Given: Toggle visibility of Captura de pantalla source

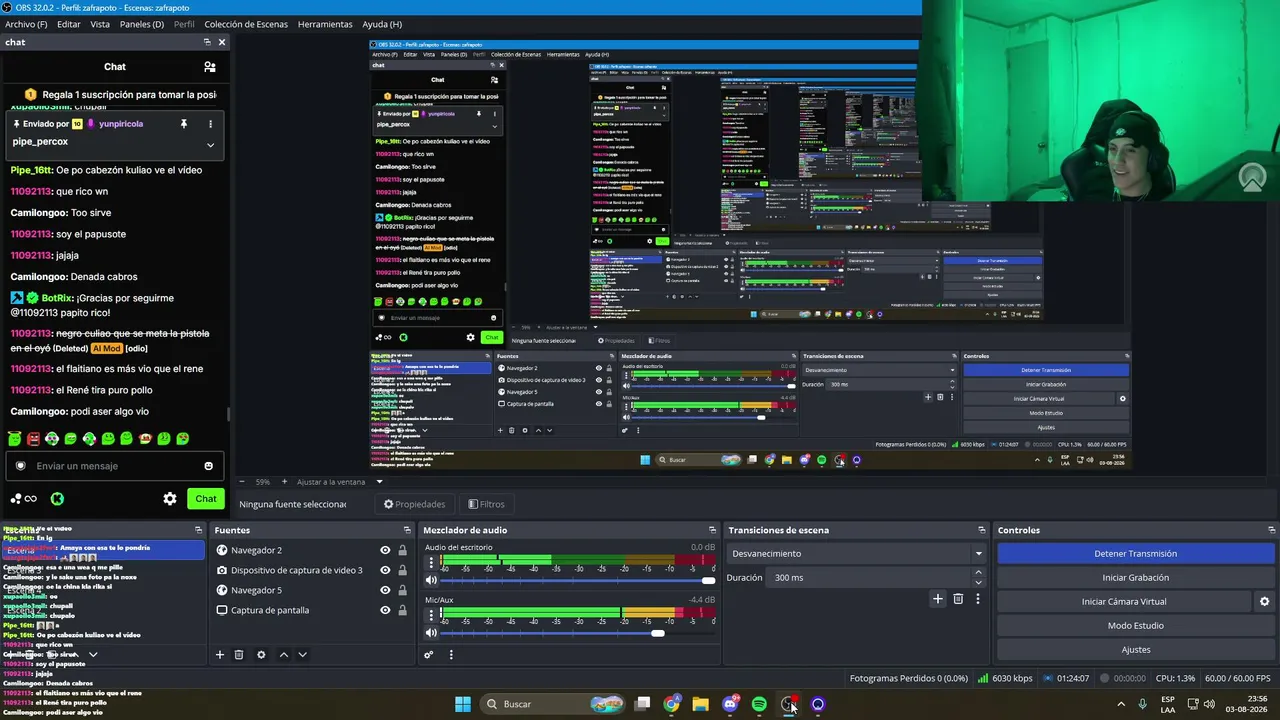Looking at the screenshot, I should click(385, 610).
